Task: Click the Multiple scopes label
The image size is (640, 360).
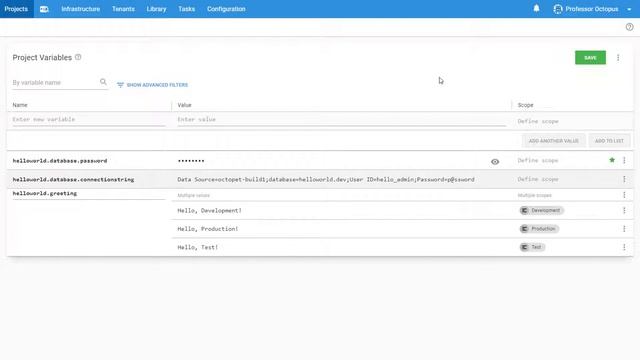Action: [534, 196]
